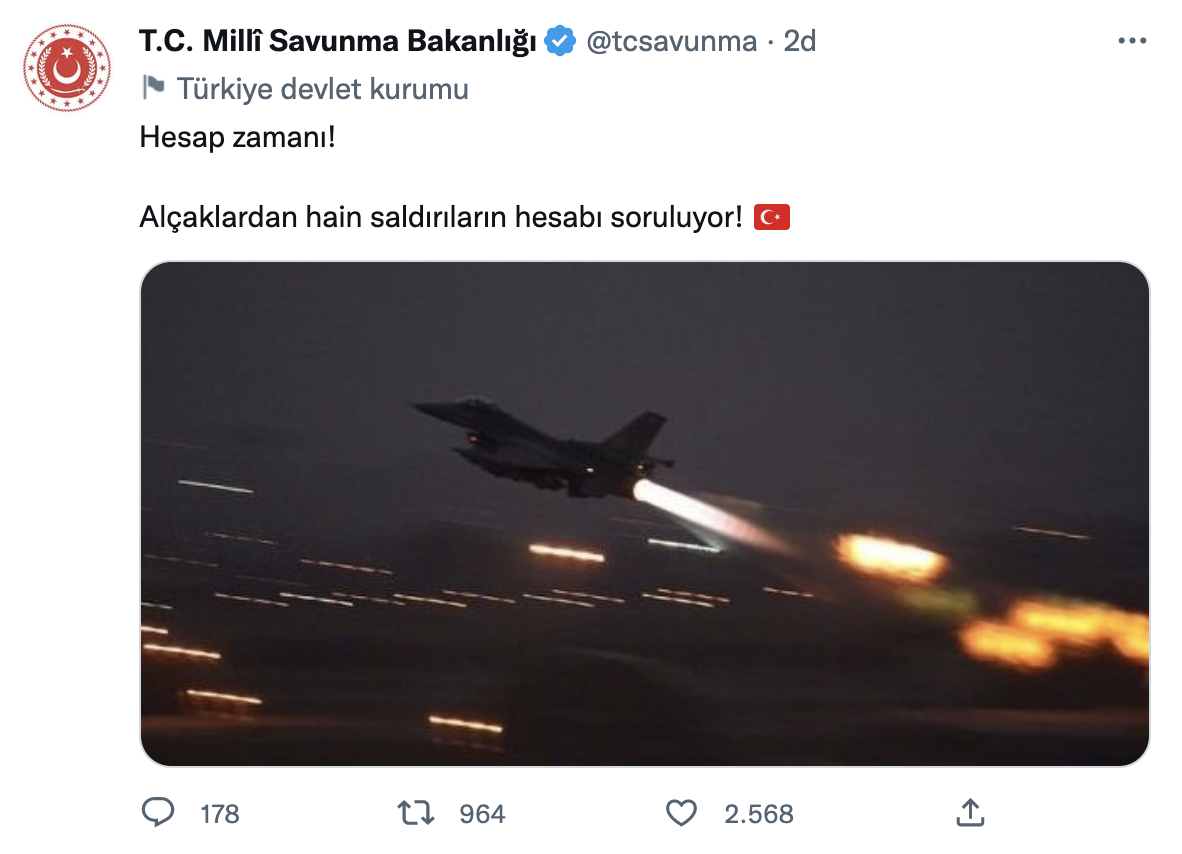Open the account's profile name link
Image resolution: width=1182 pixels, height=854 pixels.
[x=340, y=41]
